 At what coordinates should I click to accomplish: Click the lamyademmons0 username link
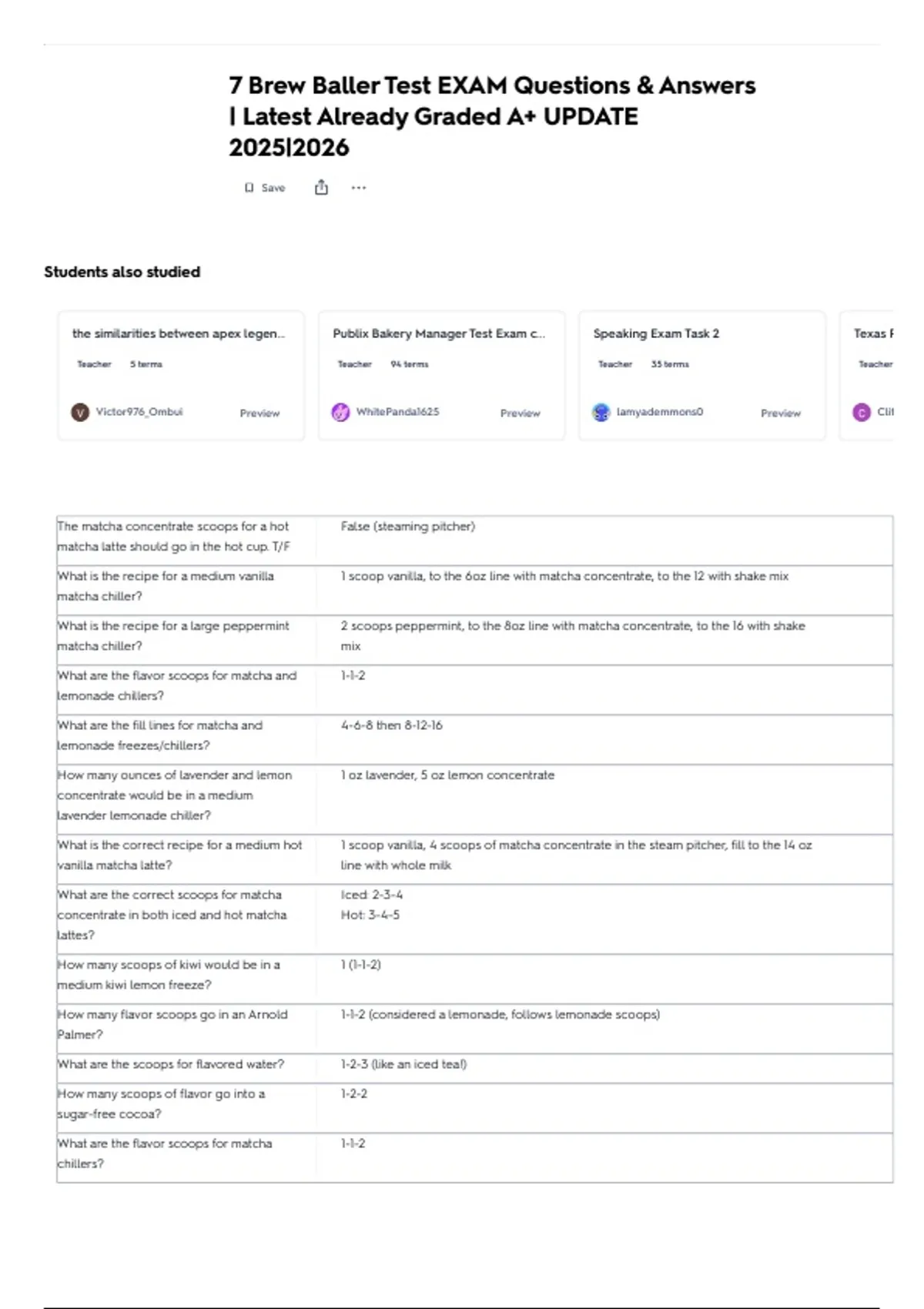pos(660,412)
